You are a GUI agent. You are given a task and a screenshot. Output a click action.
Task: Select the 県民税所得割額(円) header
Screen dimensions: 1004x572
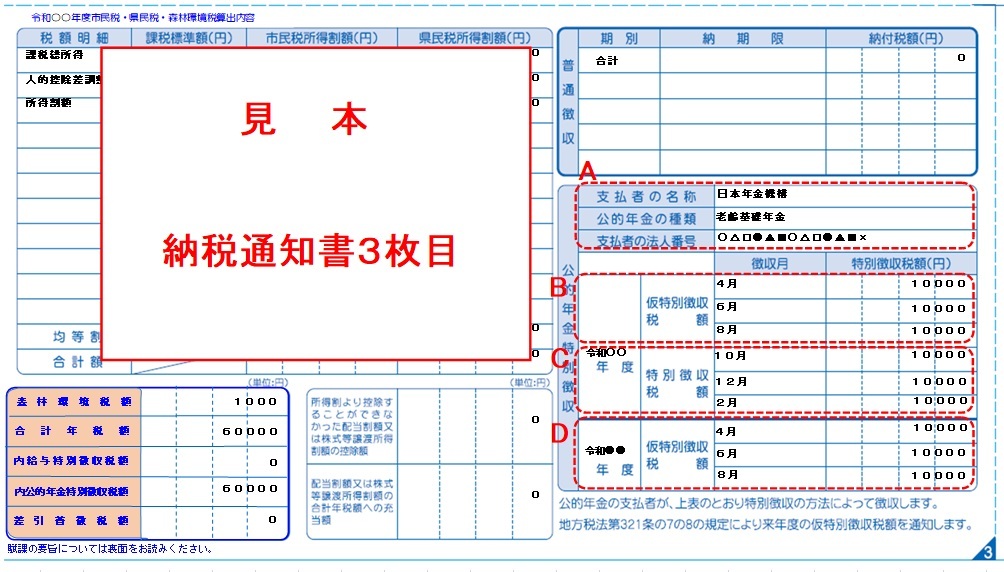coord(474,38)
